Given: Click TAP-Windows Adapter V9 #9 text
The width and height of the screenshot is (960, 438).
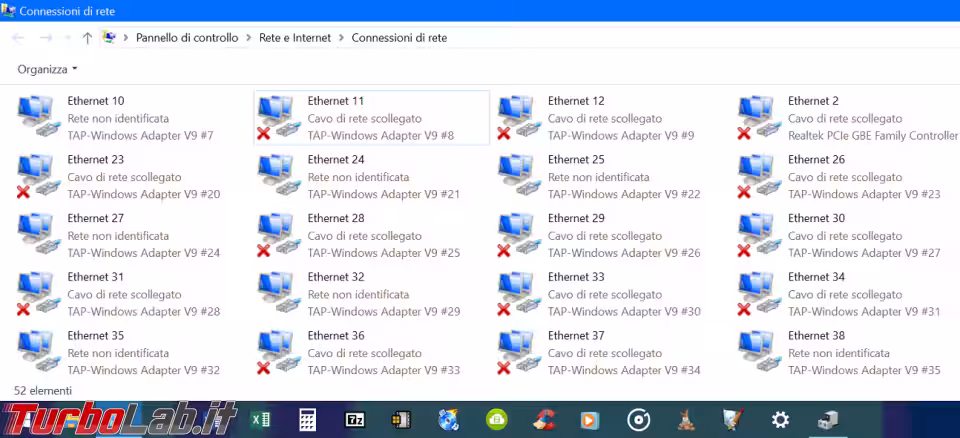Looking at the screenshot, I should pos(621,135).
